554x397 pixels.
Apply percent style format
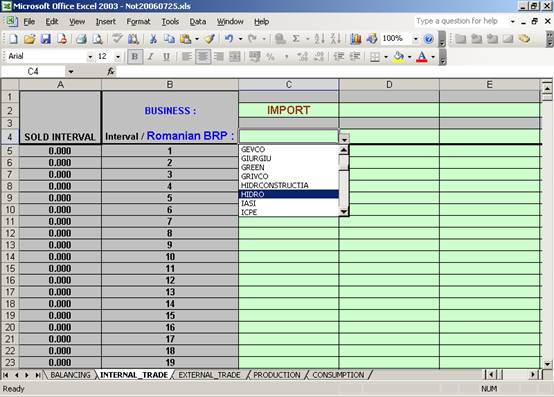coord(271,57)
